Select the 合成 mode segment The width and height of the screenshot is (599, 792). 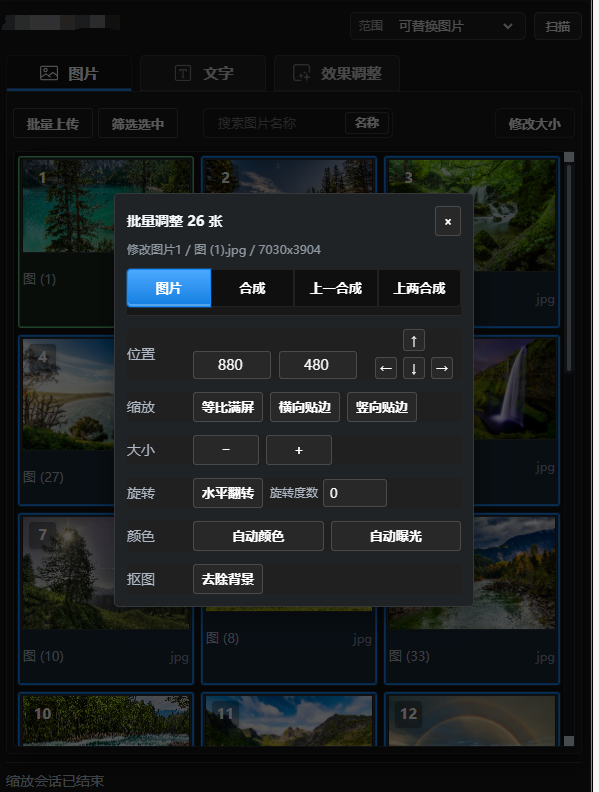(x=252, y=288)
